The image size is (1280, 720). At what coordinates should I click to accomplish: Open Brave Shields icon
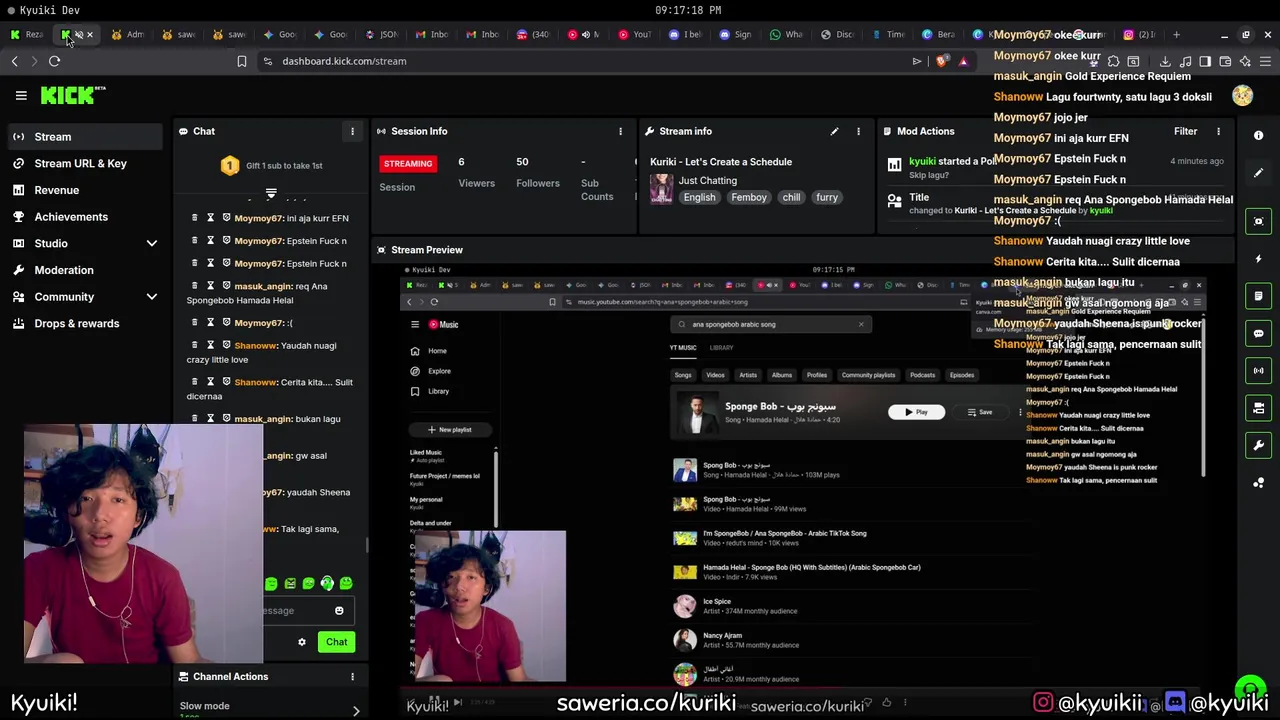point(941,61)
